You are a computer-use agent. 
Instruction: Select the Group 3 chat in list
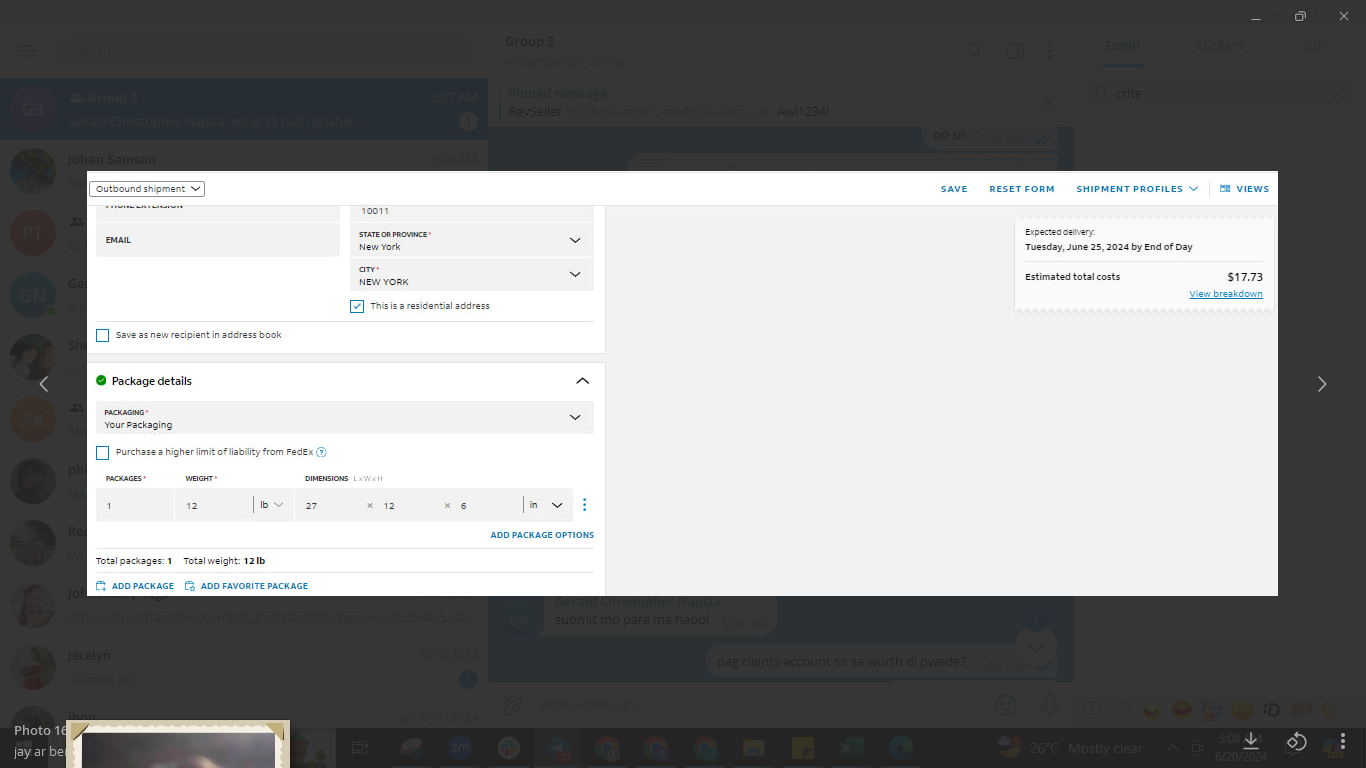244,109
